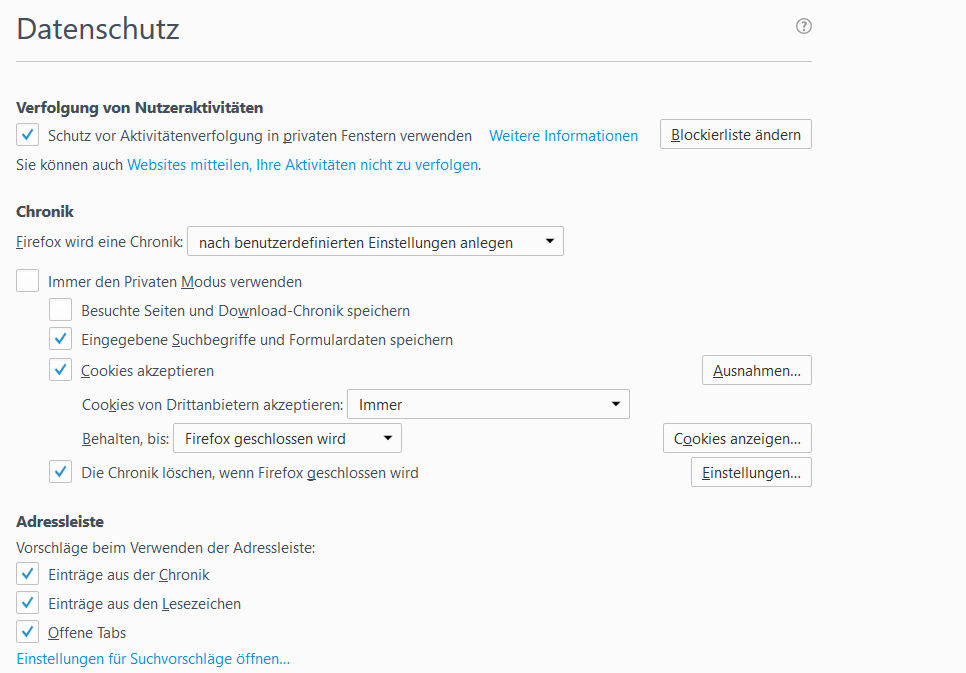The height and width of the screenshot is (673, 966).
Task: Open 'Websites mitteilen, Ihre Aktivitäten nicht zu verfolgen' link
Action: click(x=302, y=165)
